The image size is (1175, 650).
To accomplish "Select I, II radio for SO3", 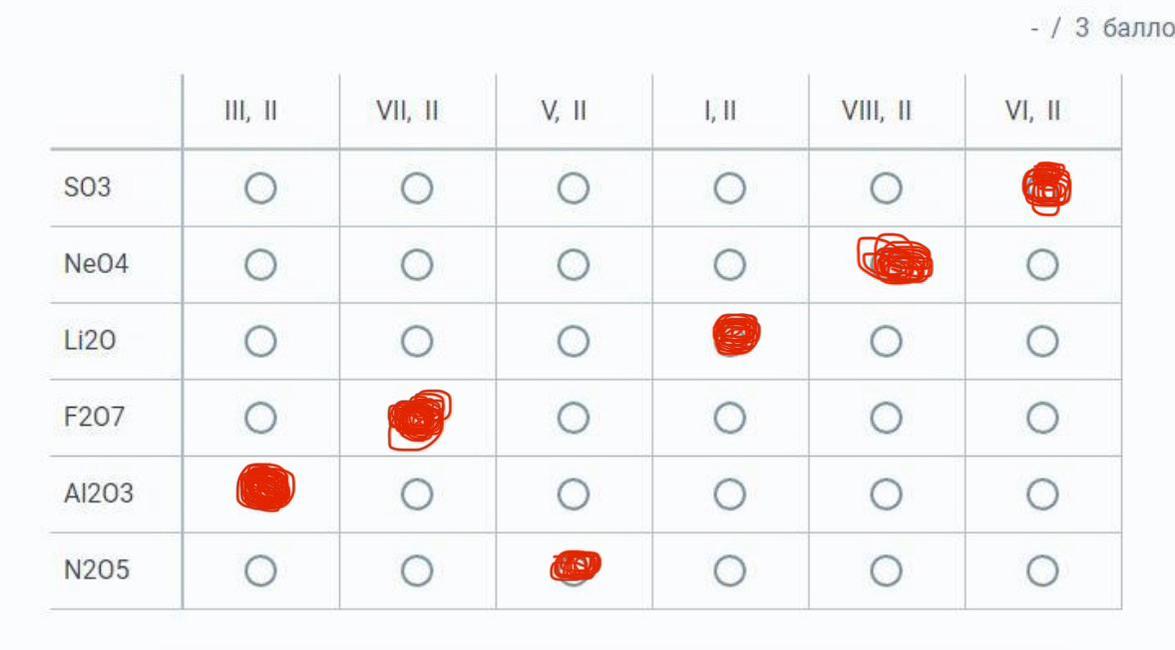I will click(x=729, y=188).
